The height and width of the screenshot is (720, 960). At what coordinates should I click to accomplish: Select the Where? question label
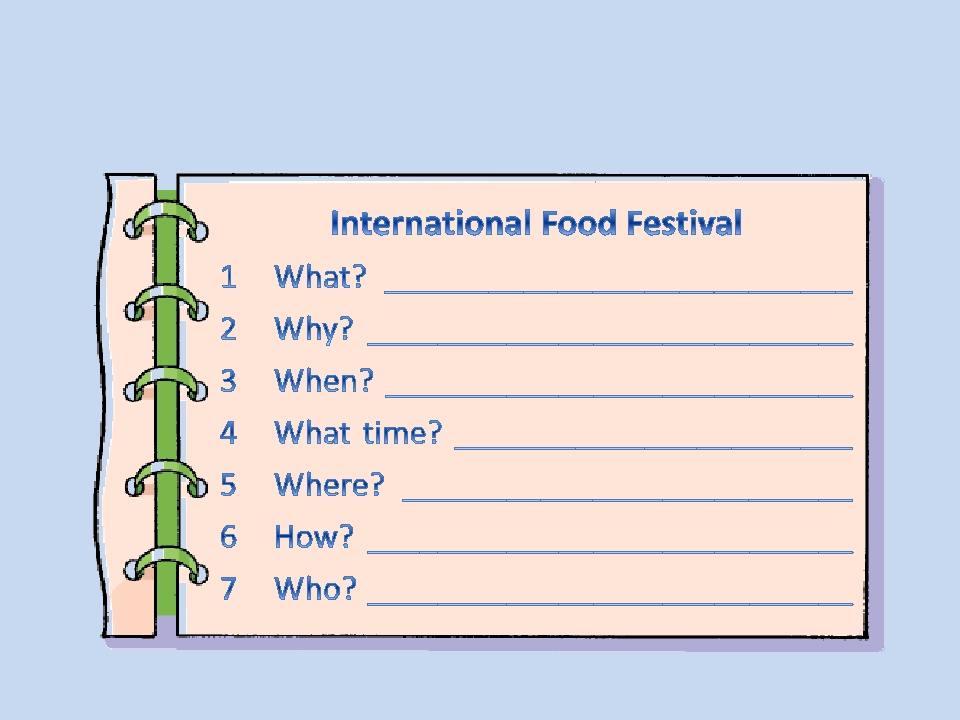329,485
